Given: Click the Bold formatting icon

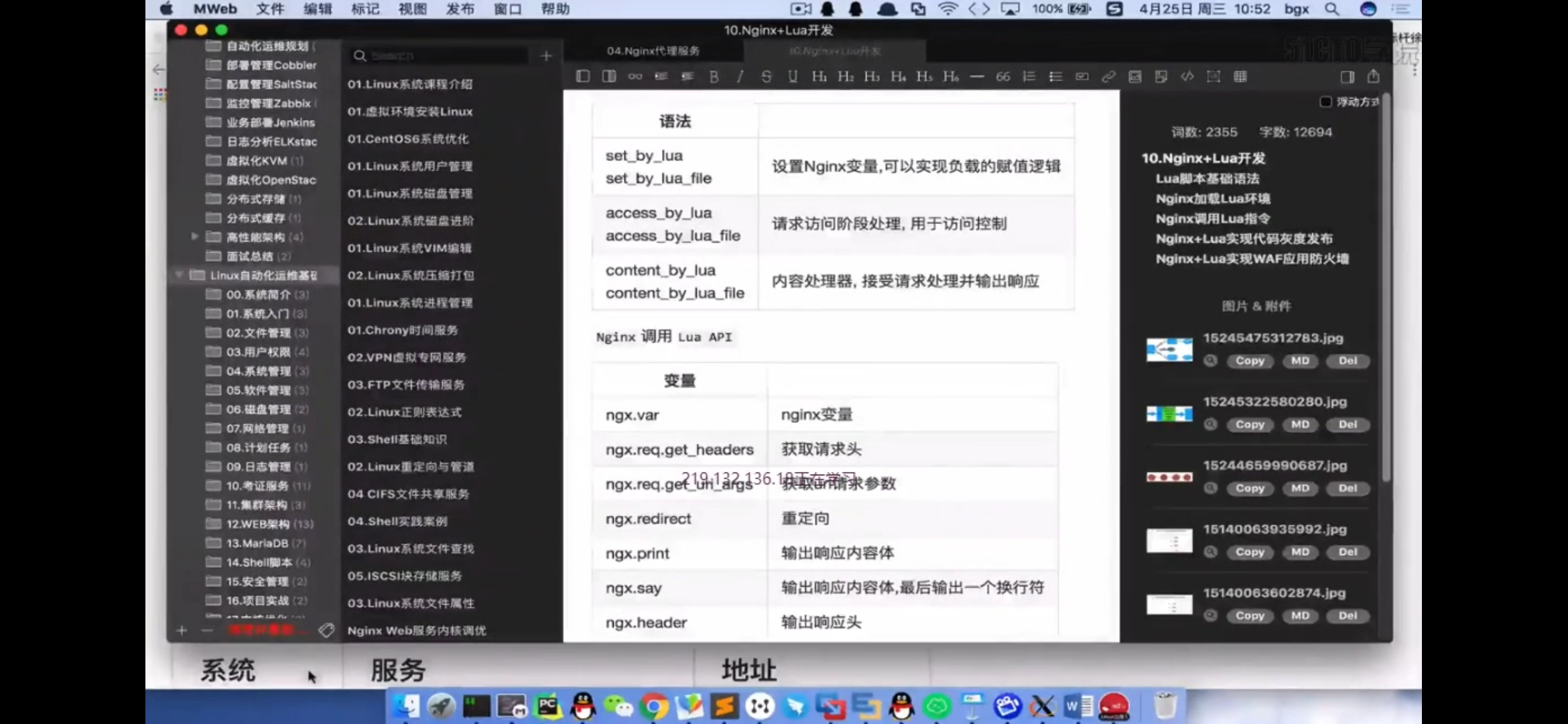Looking at the screenshot, I should (x=714, y=76).
